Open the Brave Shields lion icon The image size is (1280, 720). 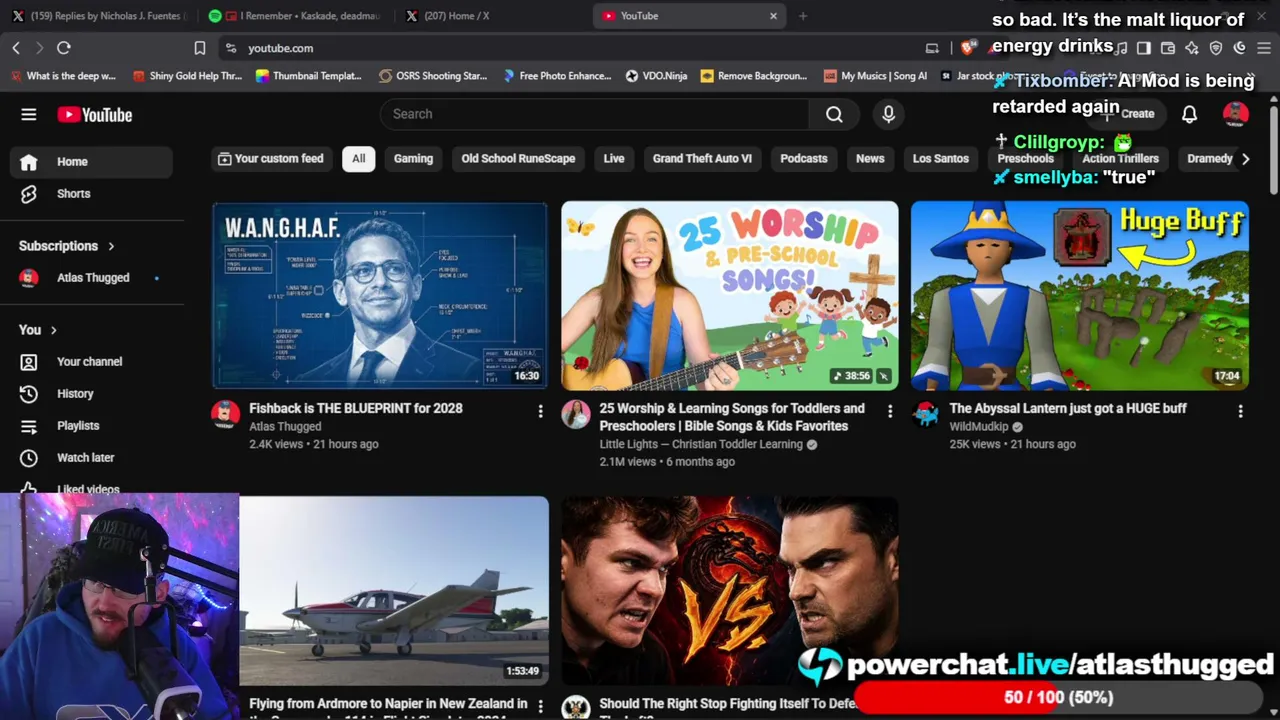pos(968,48)
